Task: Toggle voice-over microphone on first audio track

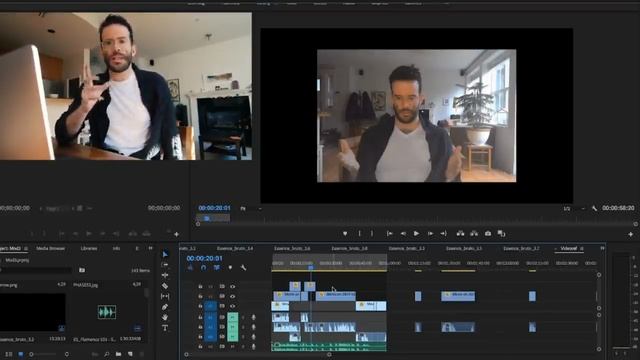Action: tap(253, 317)
